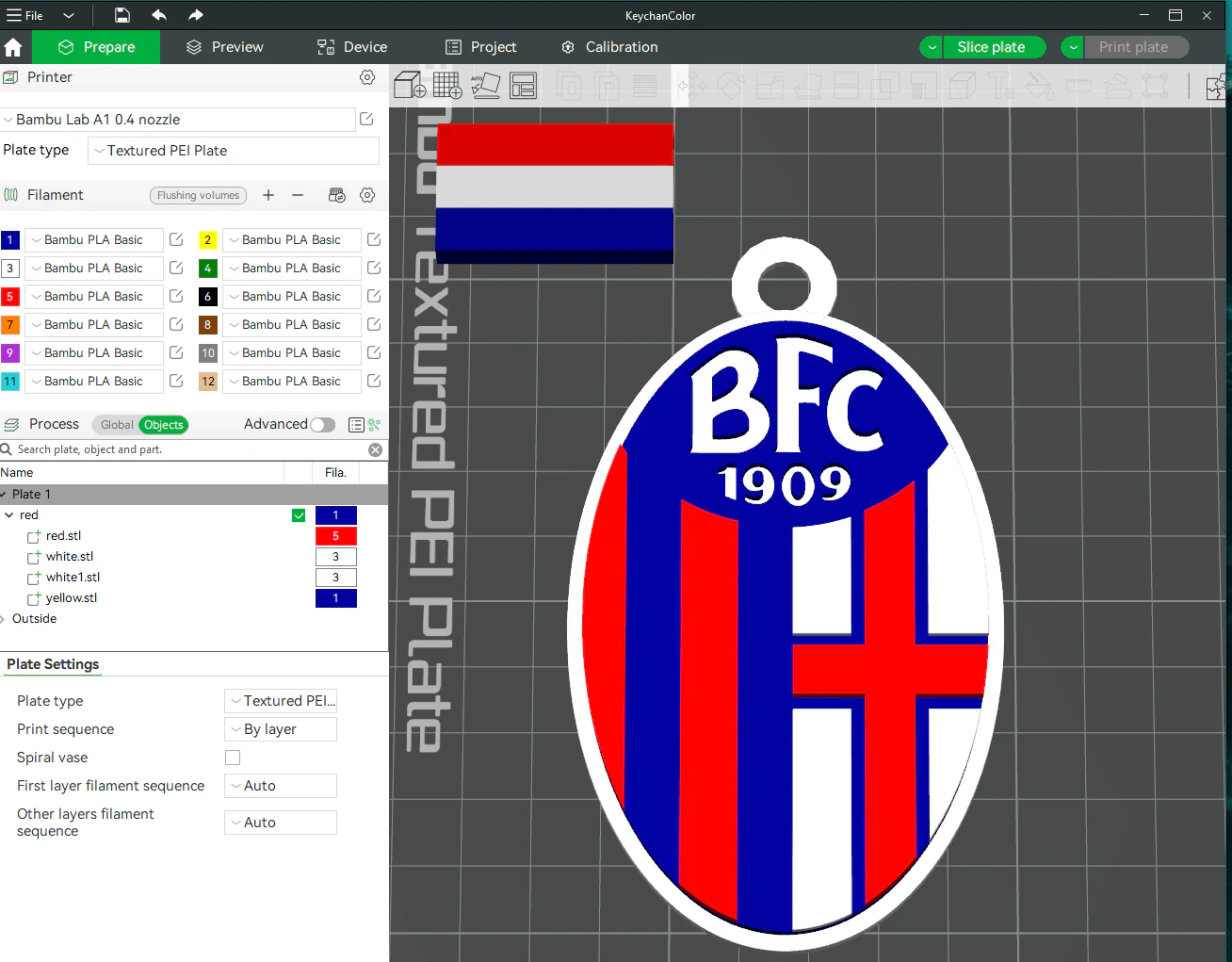The image size is (1232, 962).
Task: Open the Print plate dropdown arrow
Action: tap(1073, 47)
